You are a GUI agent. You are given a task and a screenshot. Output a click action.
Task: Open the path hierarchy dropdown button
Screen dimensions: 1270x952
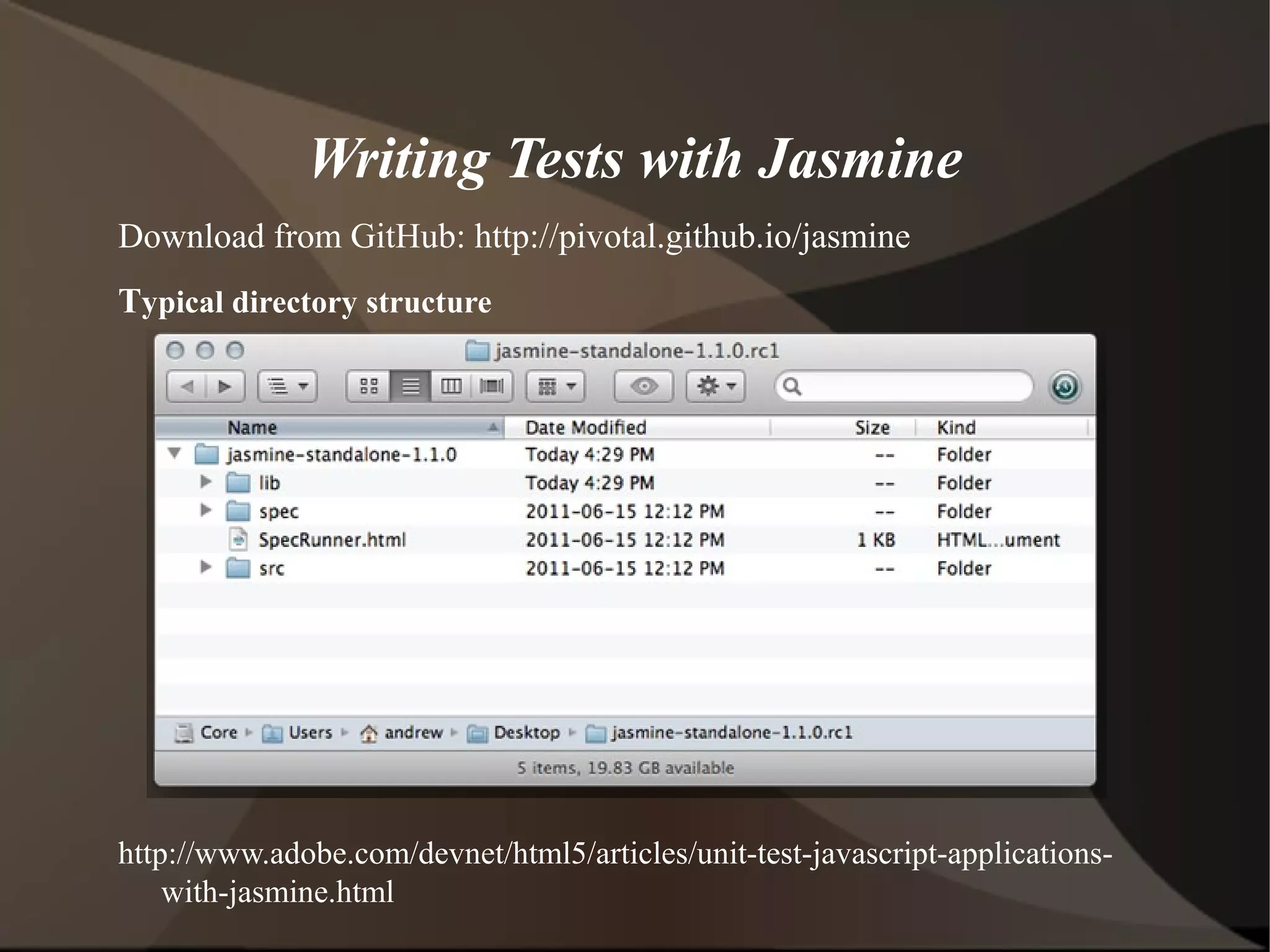(287, 387)
